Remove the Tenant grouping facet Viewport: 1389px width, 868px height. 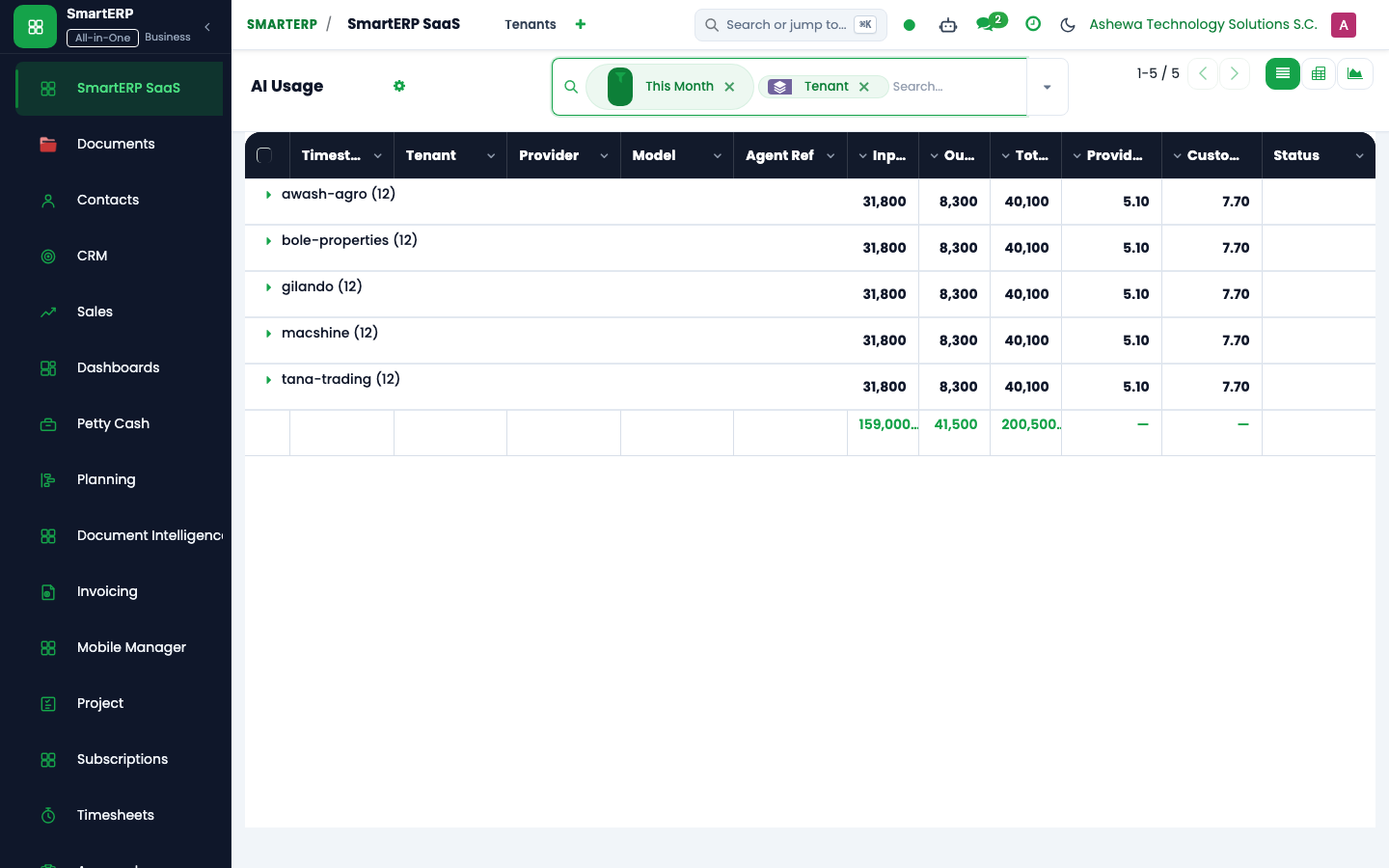(x=864, y=87)
